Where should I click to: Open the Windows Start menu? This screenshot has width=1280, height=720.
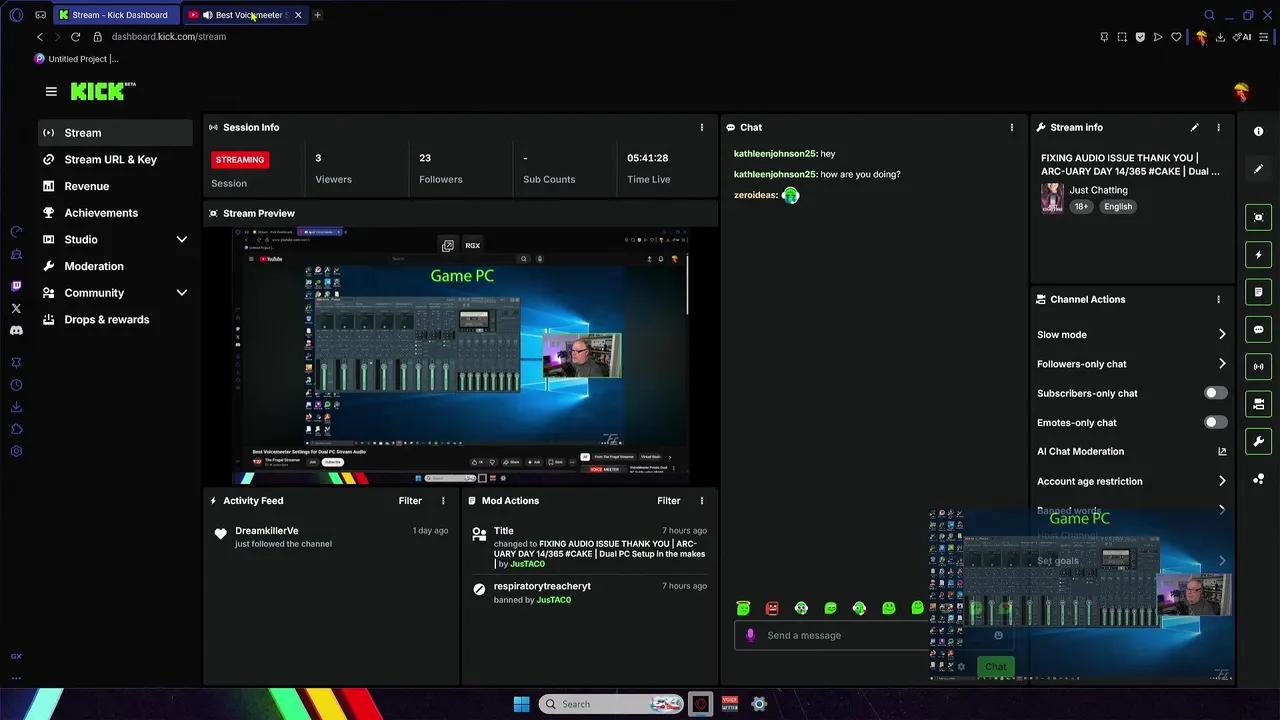tap(521, 704)
